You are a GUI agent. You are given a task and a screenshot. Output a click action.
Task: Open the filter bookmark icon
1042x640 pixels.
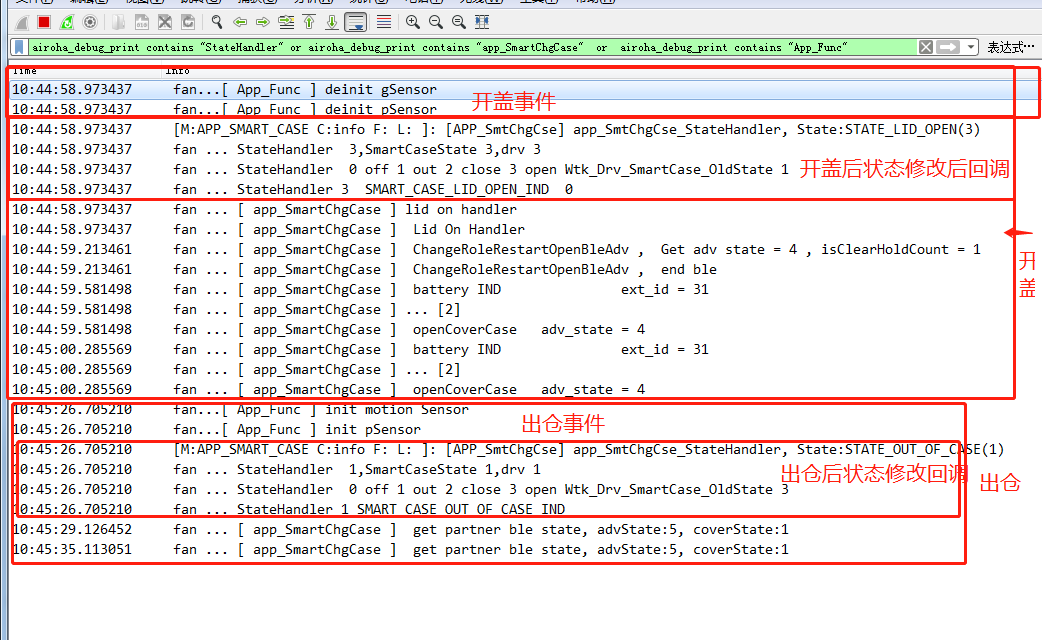[x=19, y=47]
